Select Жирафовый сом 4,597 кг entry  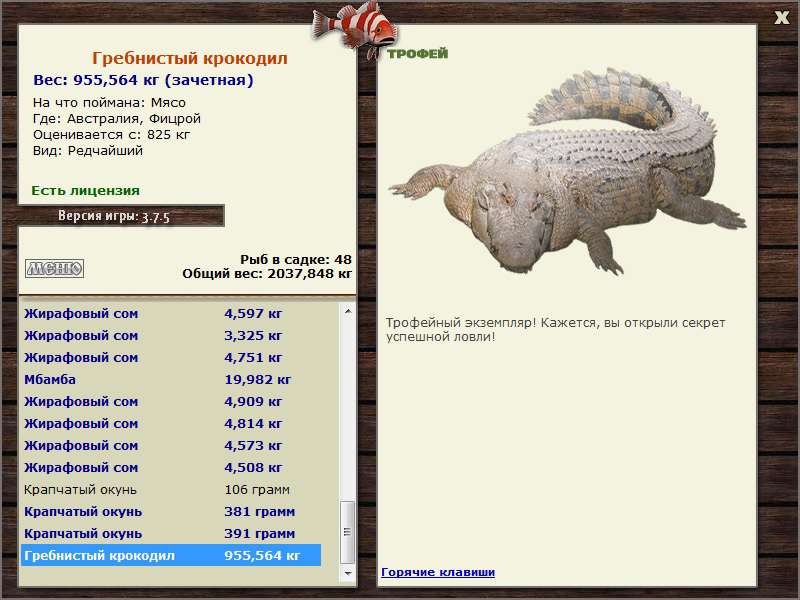[x=171, y=313]
